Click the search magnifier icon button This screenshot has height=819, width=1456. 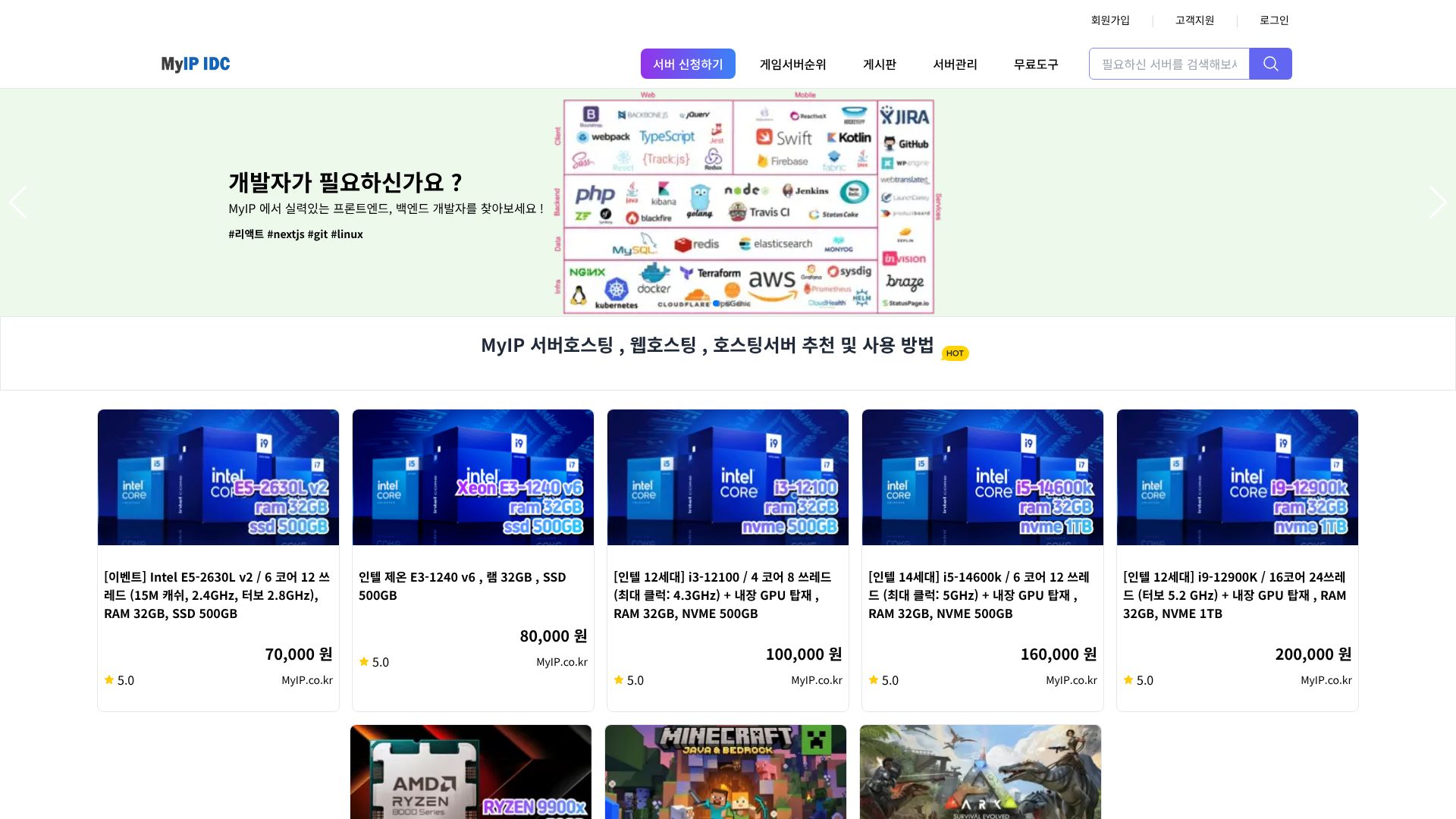1270,64
